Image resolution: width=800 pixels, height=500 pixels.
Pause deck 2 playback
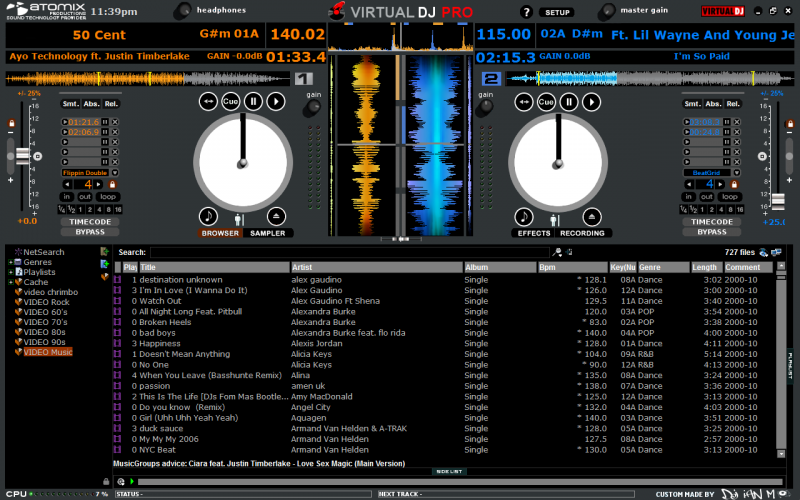[x=569, y=102]
